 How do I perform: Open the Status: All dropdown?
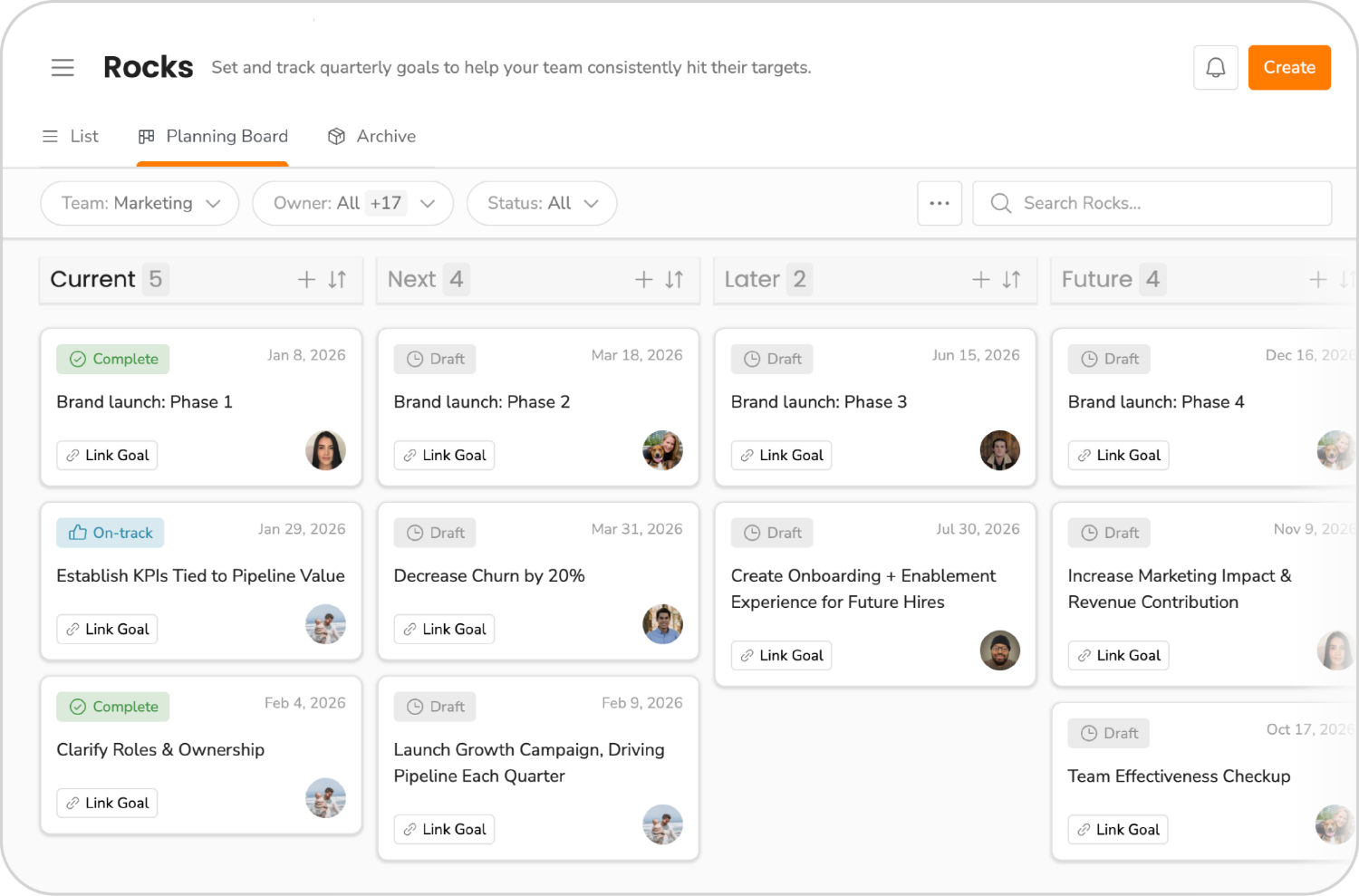click(x=541, y=203)
